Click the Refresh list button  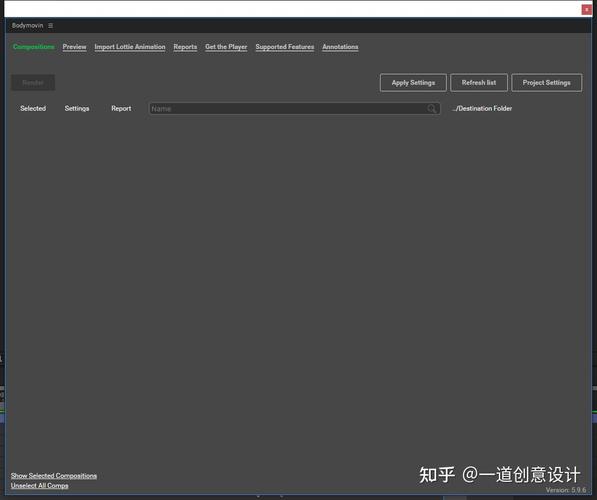479,83
